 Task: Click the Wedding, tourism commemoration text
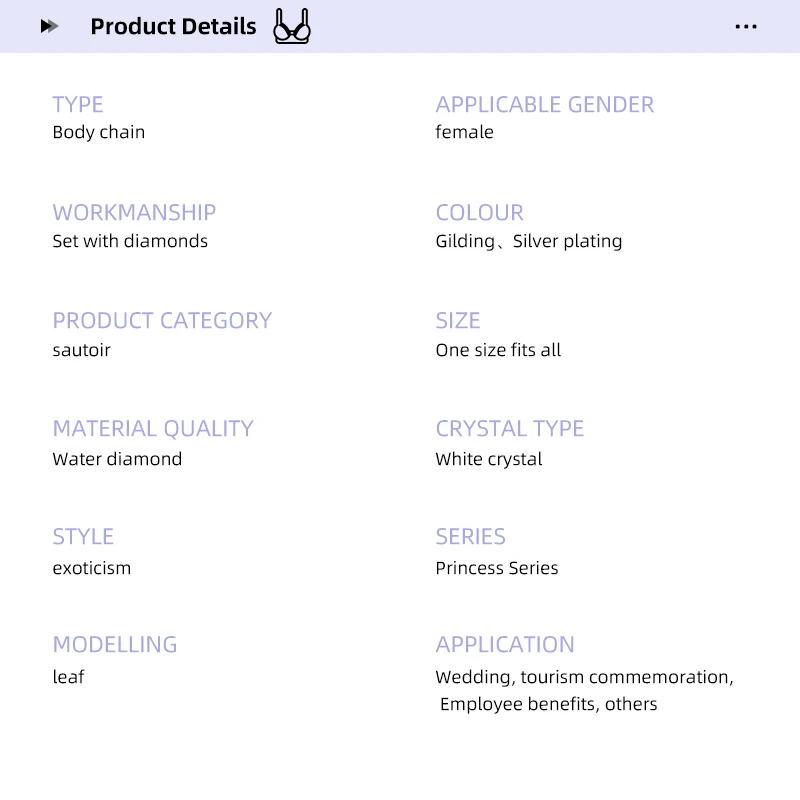pos(584,677)
